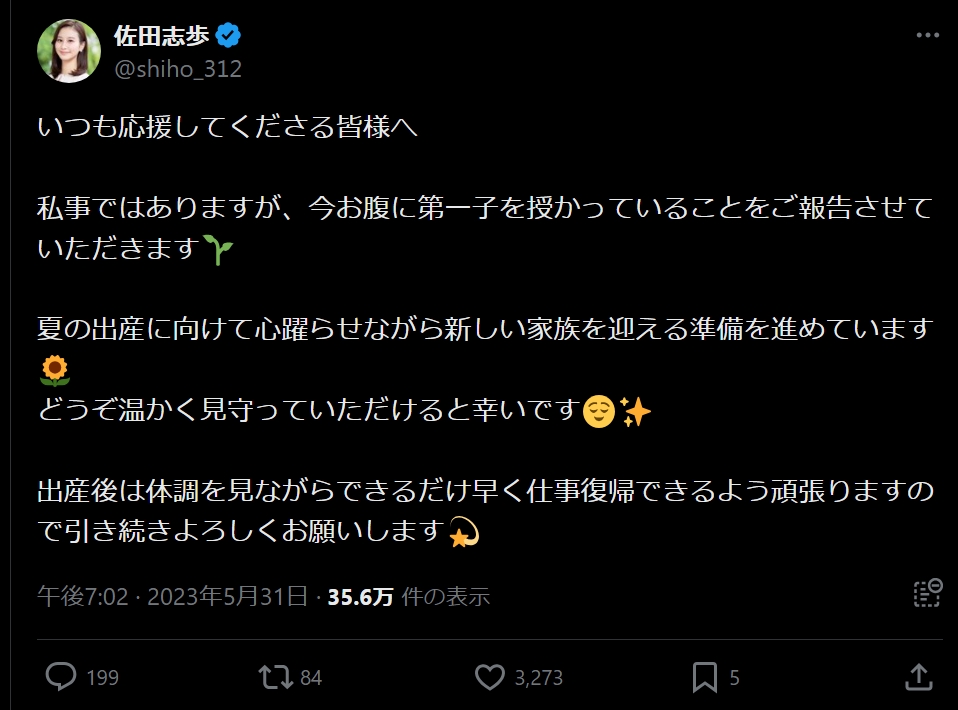Click the icon at right end of timestamp row
The width and height of the screenshot is (958, 710).
point(927,592)
